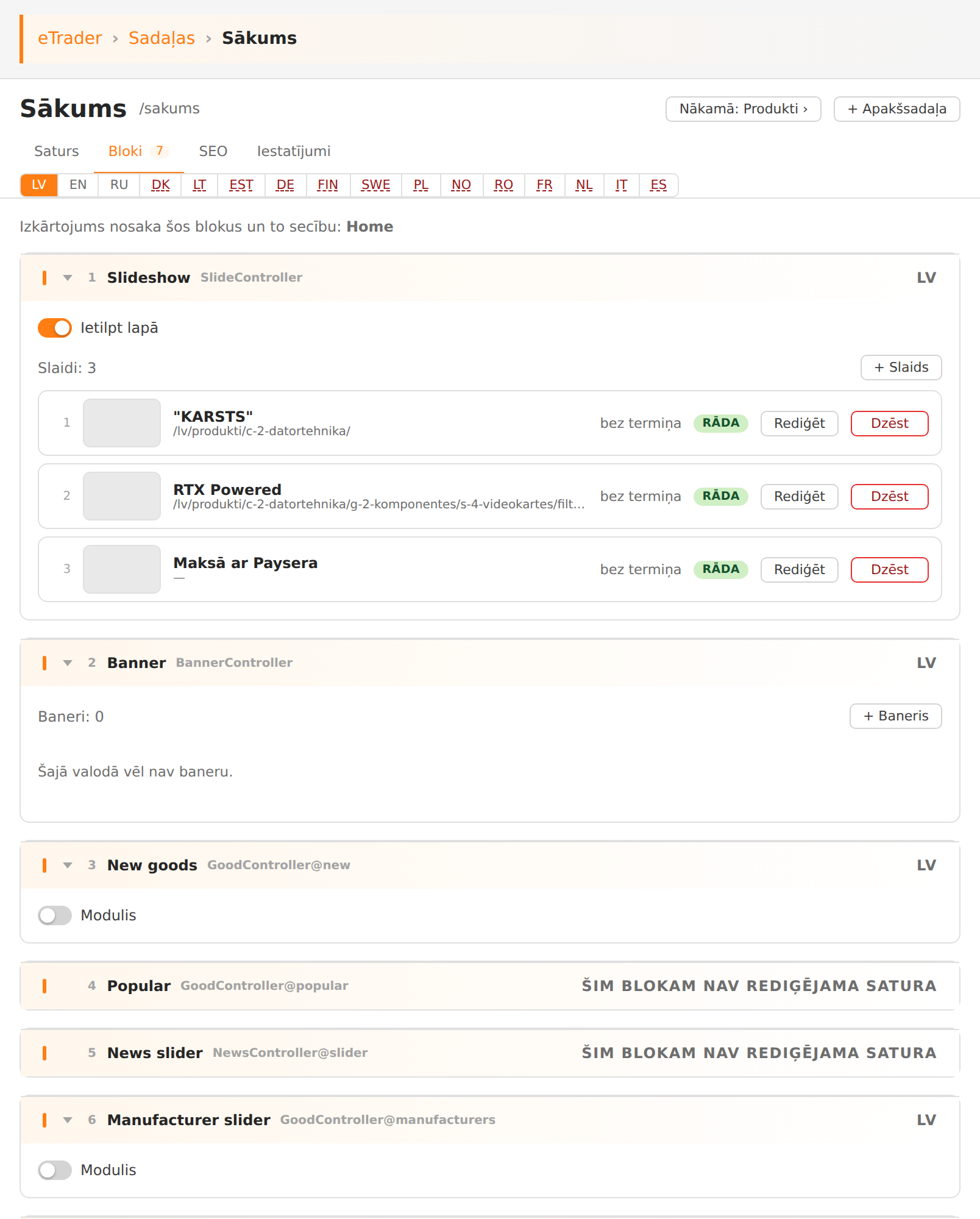The width and height of the screenshot is (980, 1219).
Task: Switch to ES language
Action: coord(659,185)
